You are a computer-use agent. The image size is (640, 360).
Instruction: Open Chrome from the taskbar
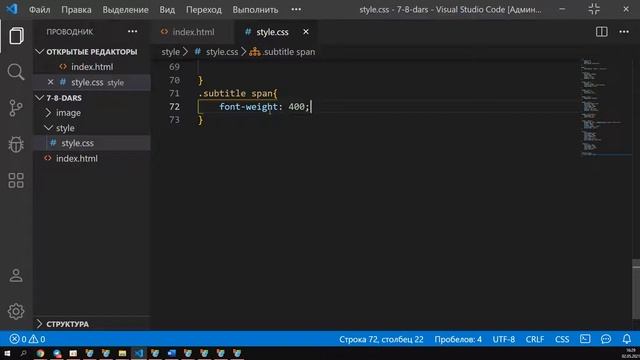coord(40,353)
